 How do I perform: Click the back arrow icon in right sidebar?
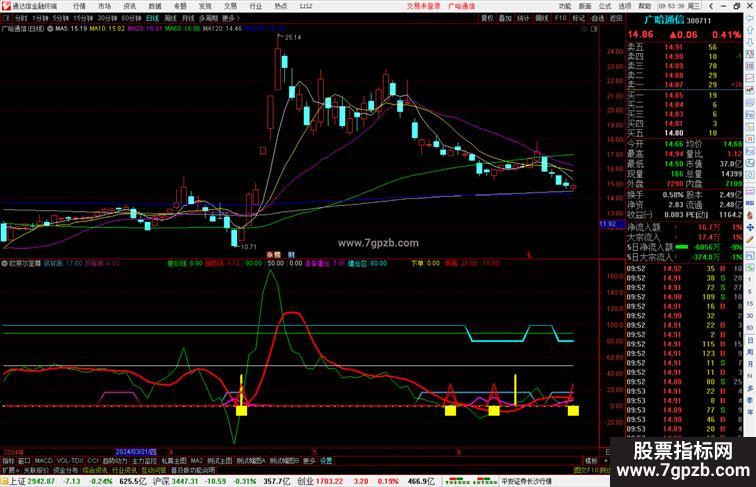pos(750,18)
